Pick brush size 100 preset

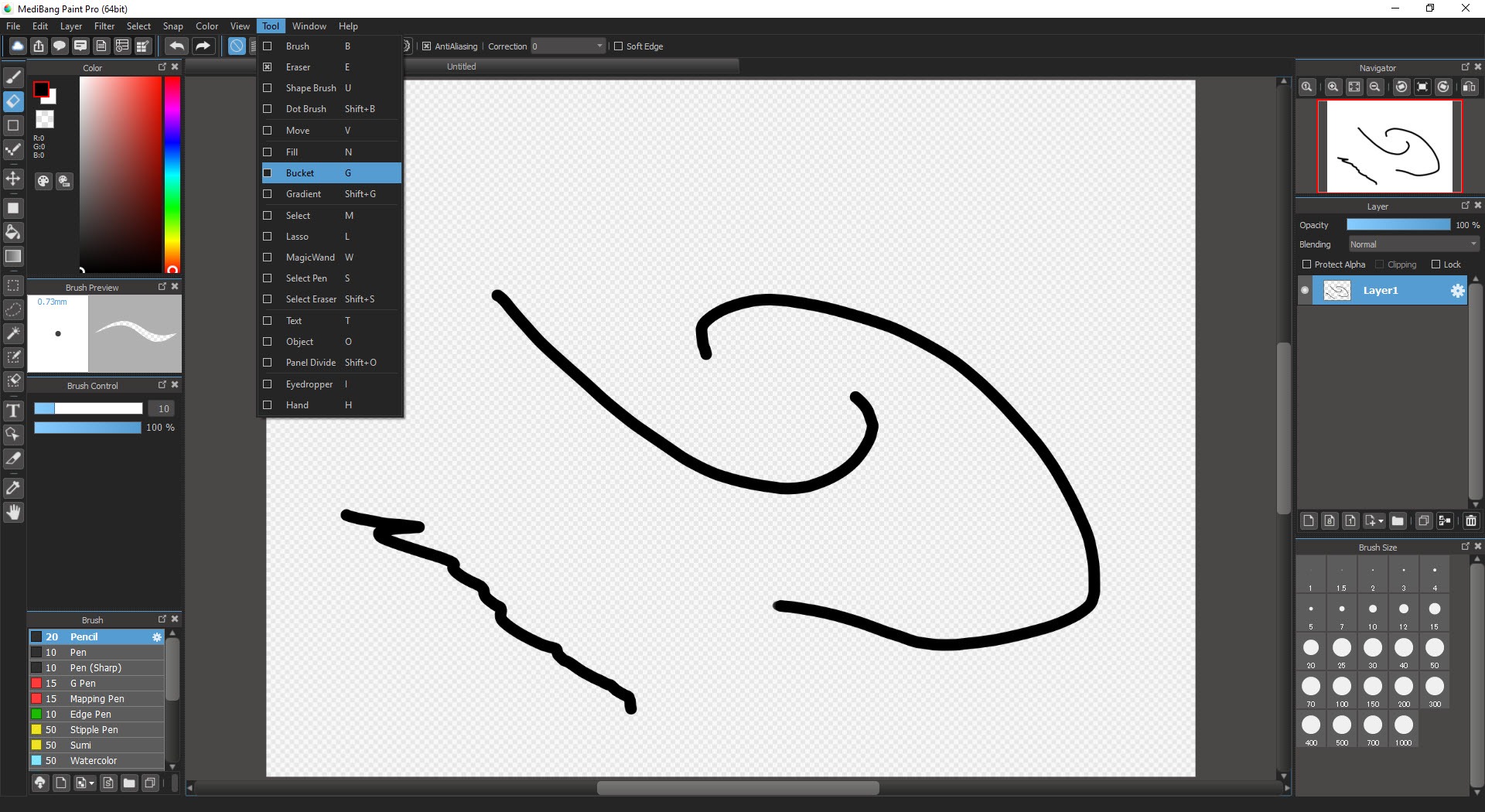1342,687
